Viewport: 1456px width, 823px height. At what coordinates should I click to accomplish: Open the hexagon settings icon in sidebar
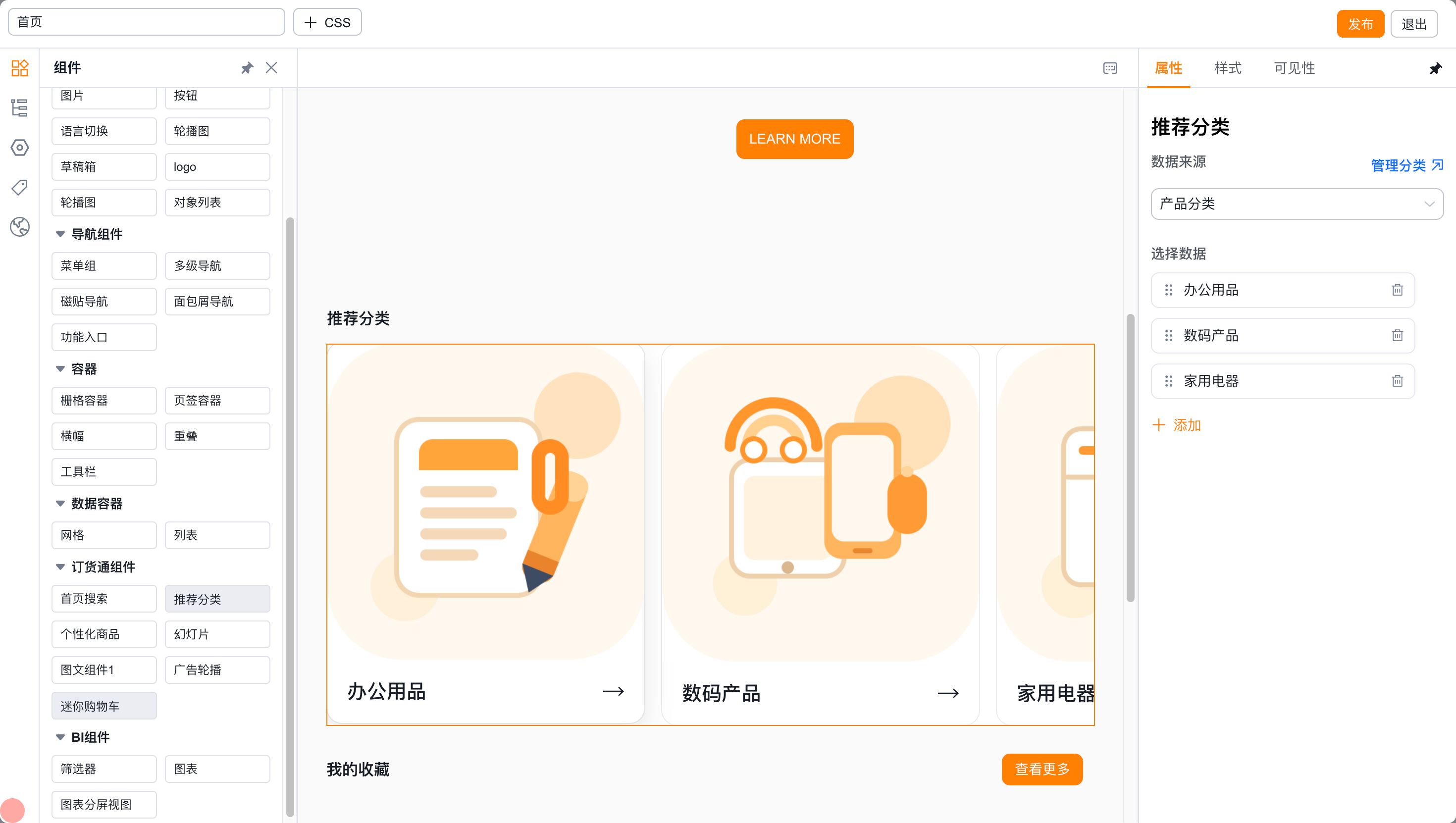tap(20, 148)
